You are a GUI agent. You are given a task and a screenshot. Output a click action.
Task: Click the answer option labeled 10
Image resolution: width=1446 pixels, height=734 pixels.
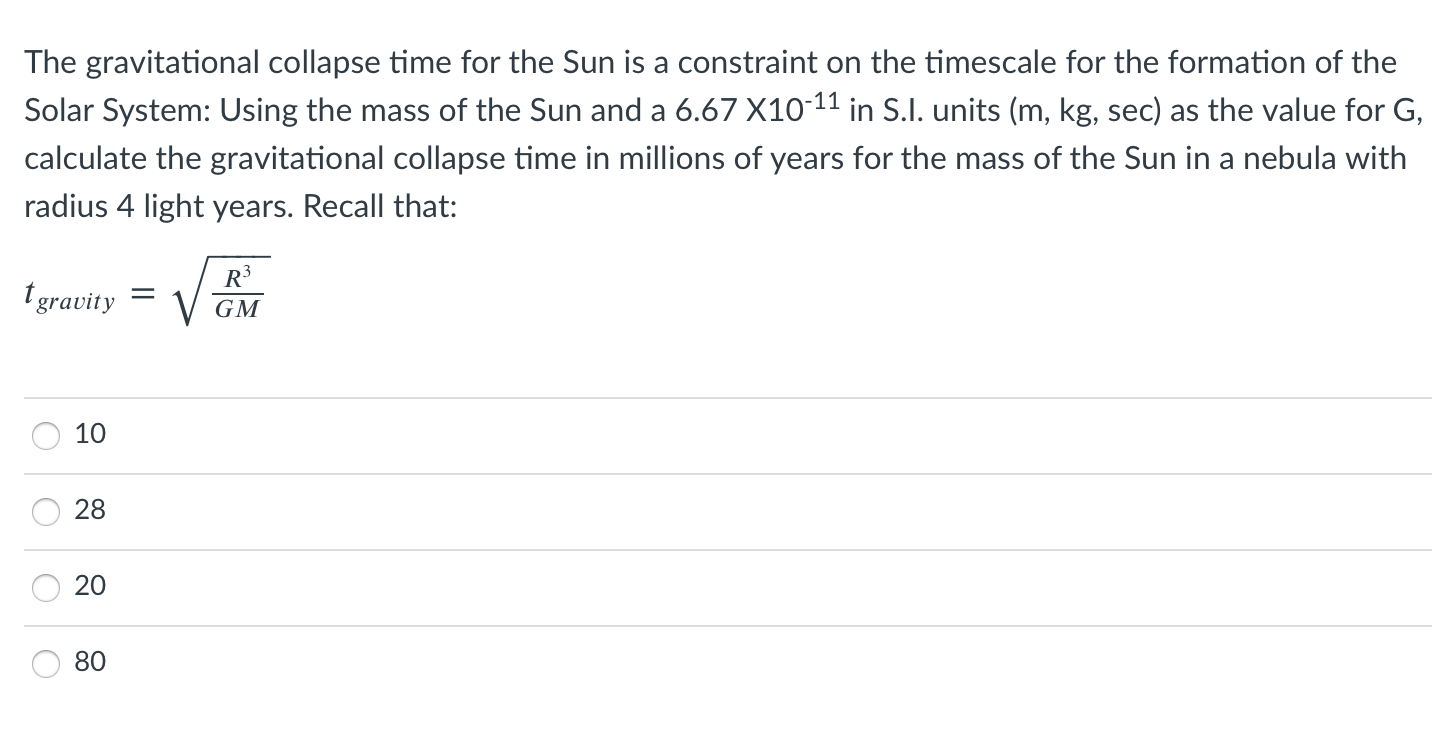point(90,435)
